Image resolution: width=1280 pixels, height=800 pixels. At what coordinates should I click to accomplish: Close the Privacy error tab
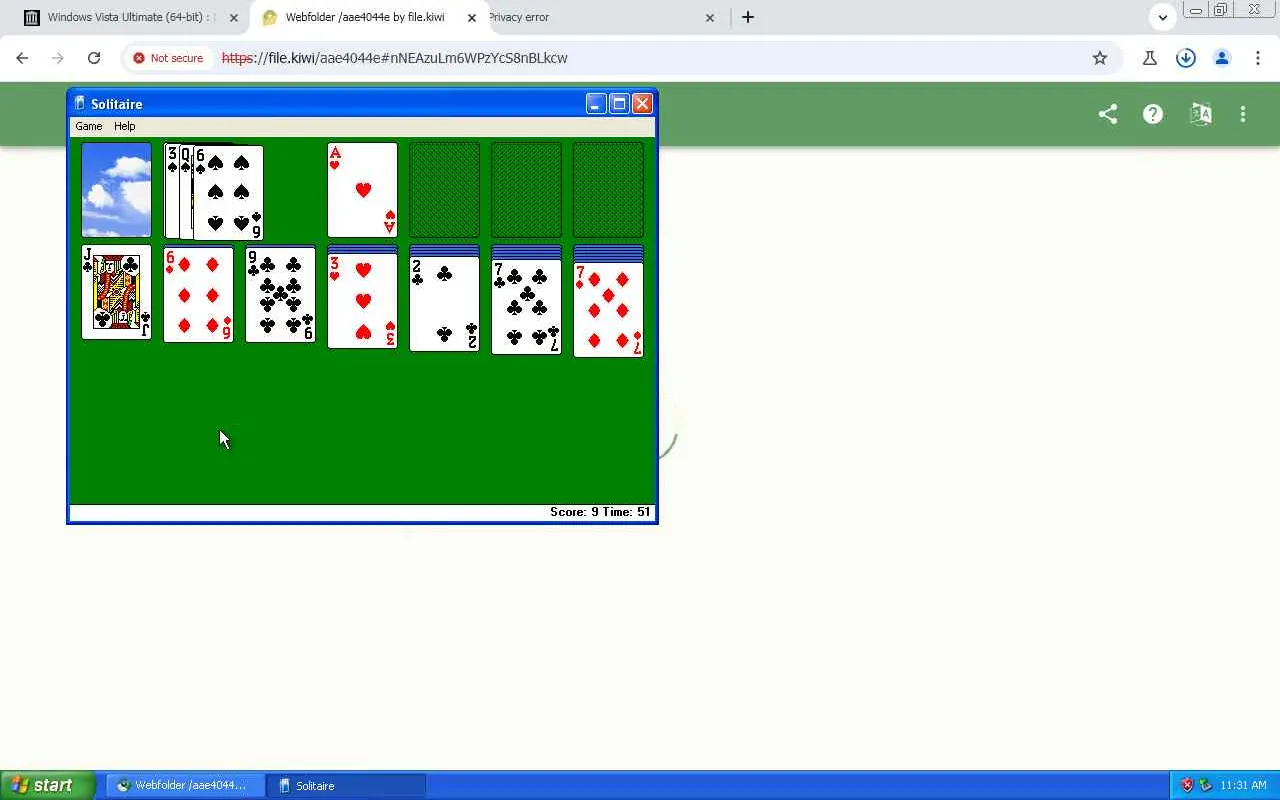click(710, 17)
